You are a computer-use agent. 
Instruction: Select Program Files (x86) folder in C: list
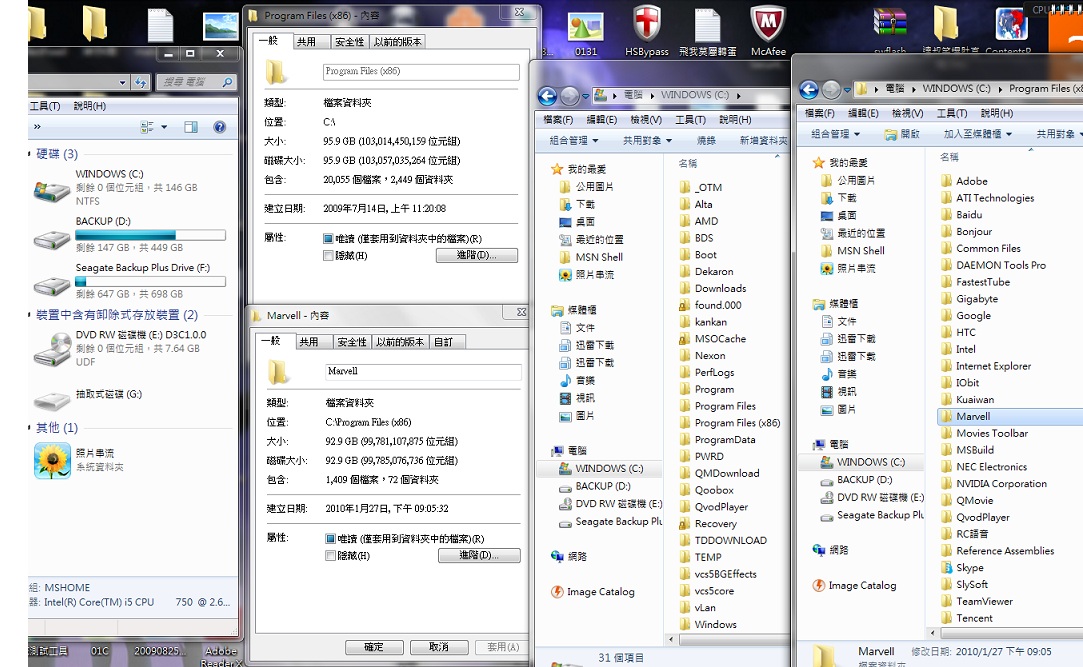[x=729, y=423]
